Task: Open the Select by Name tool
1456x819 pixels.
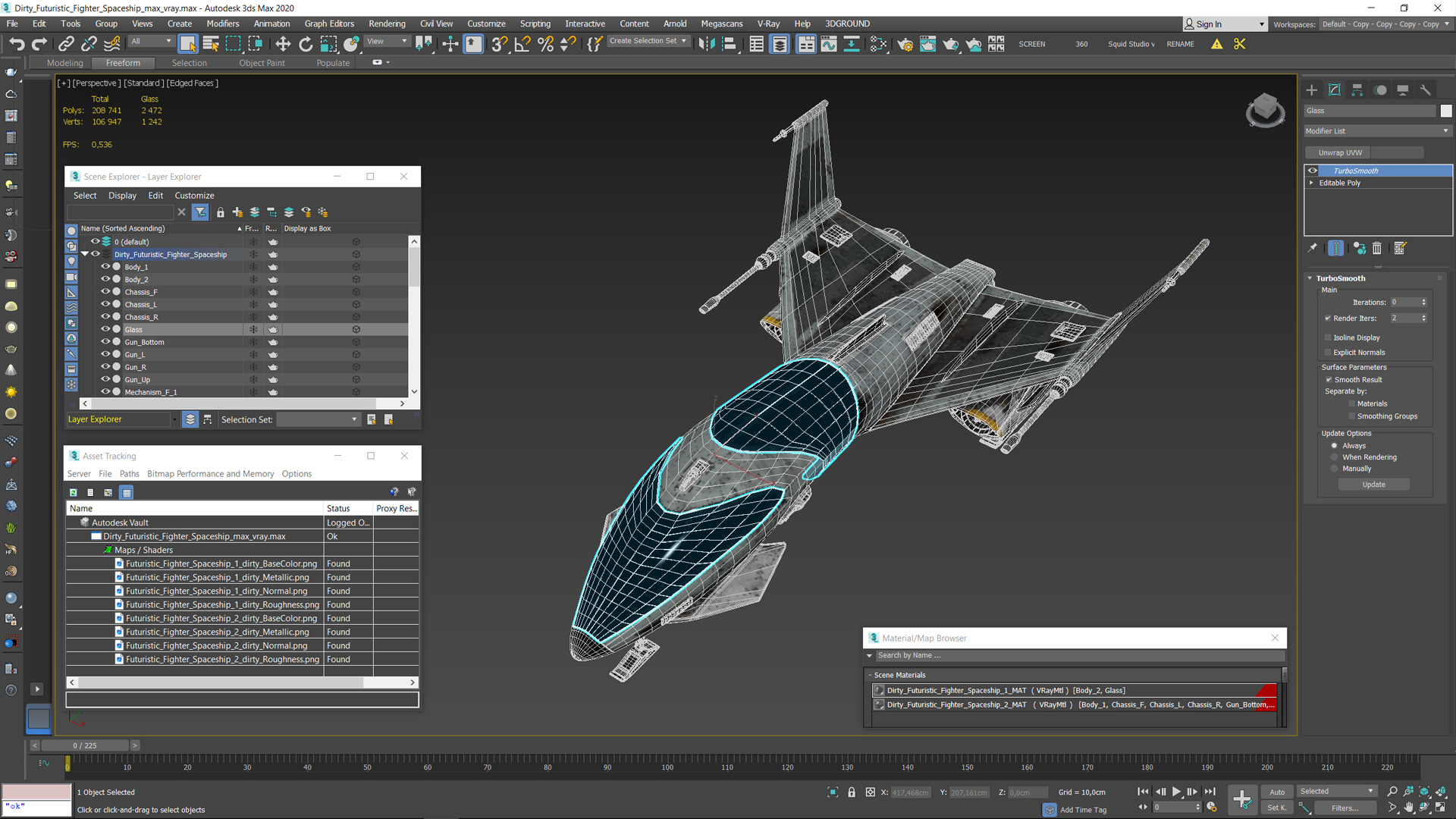Action: [x=211, y=44]
